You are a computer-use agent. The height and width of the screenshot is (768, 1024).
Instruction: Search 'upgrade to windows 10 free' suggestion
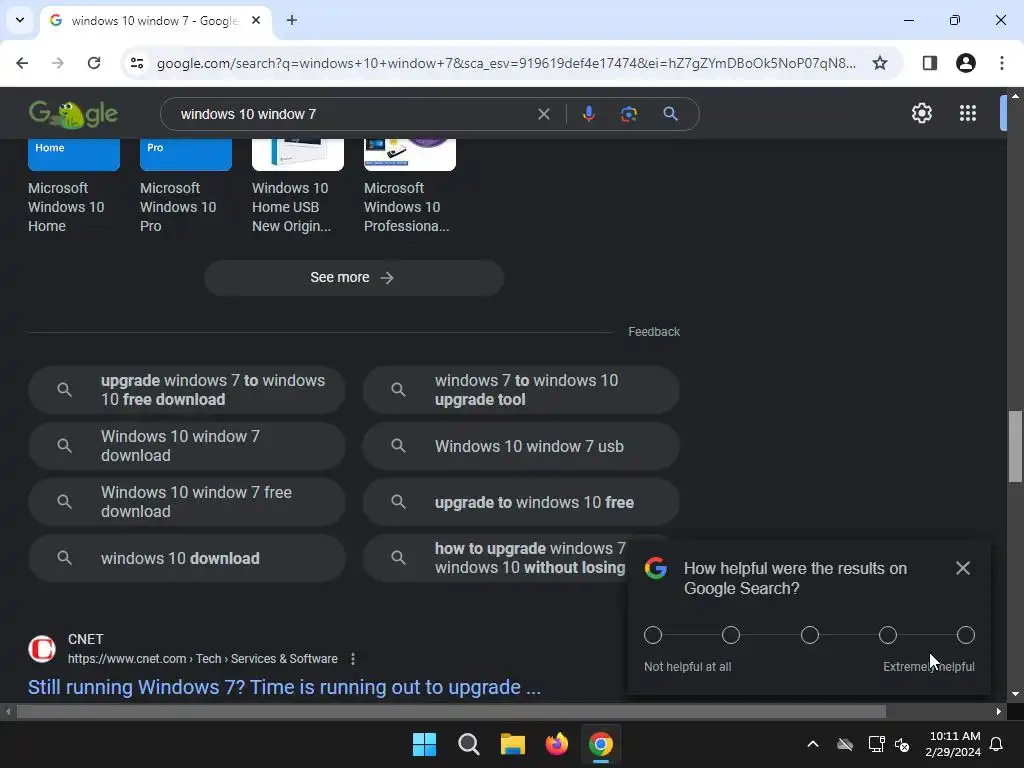tap(520, 502)
